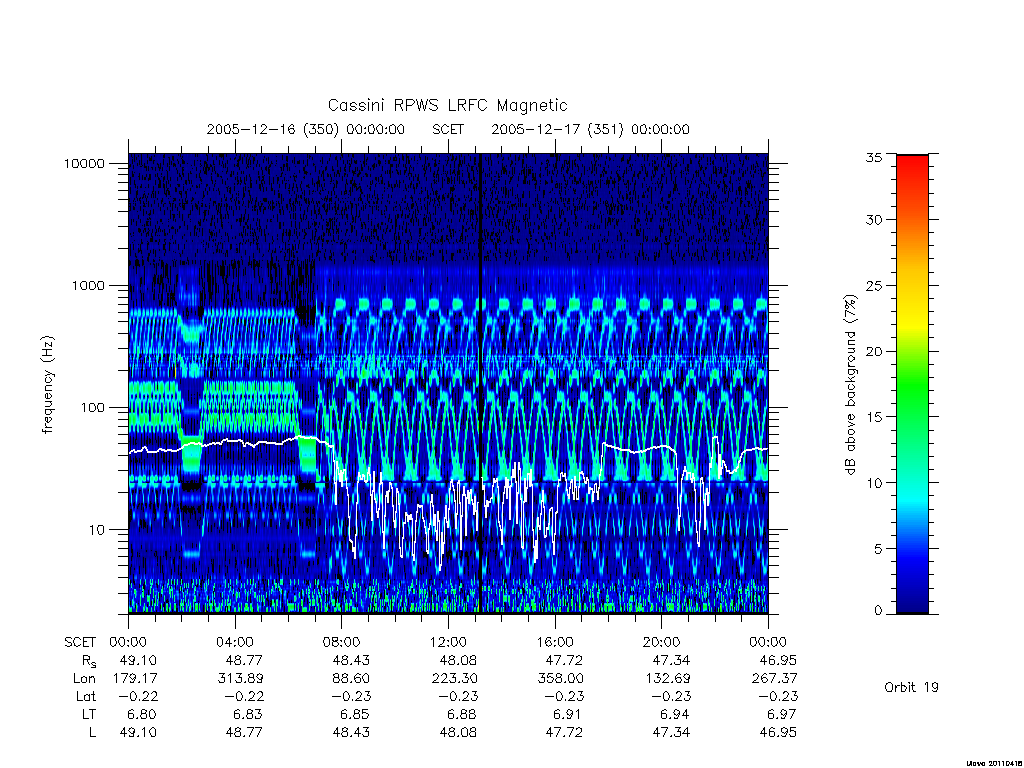Click the '5' colorbar tick label
The image size is (1024, 768).
[878, 549]
